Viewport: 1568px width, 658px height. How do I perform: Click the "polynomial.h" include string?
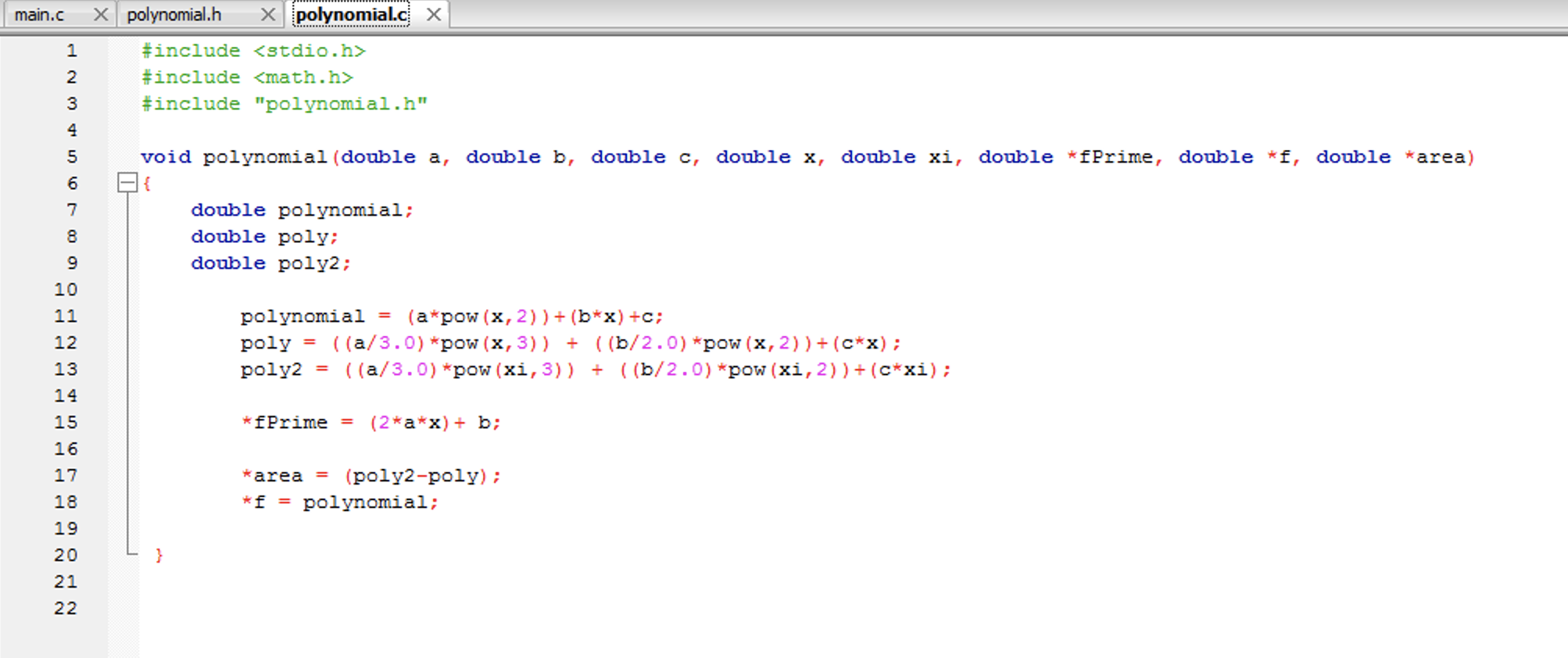pyautogui.click(x=341, y=104)
